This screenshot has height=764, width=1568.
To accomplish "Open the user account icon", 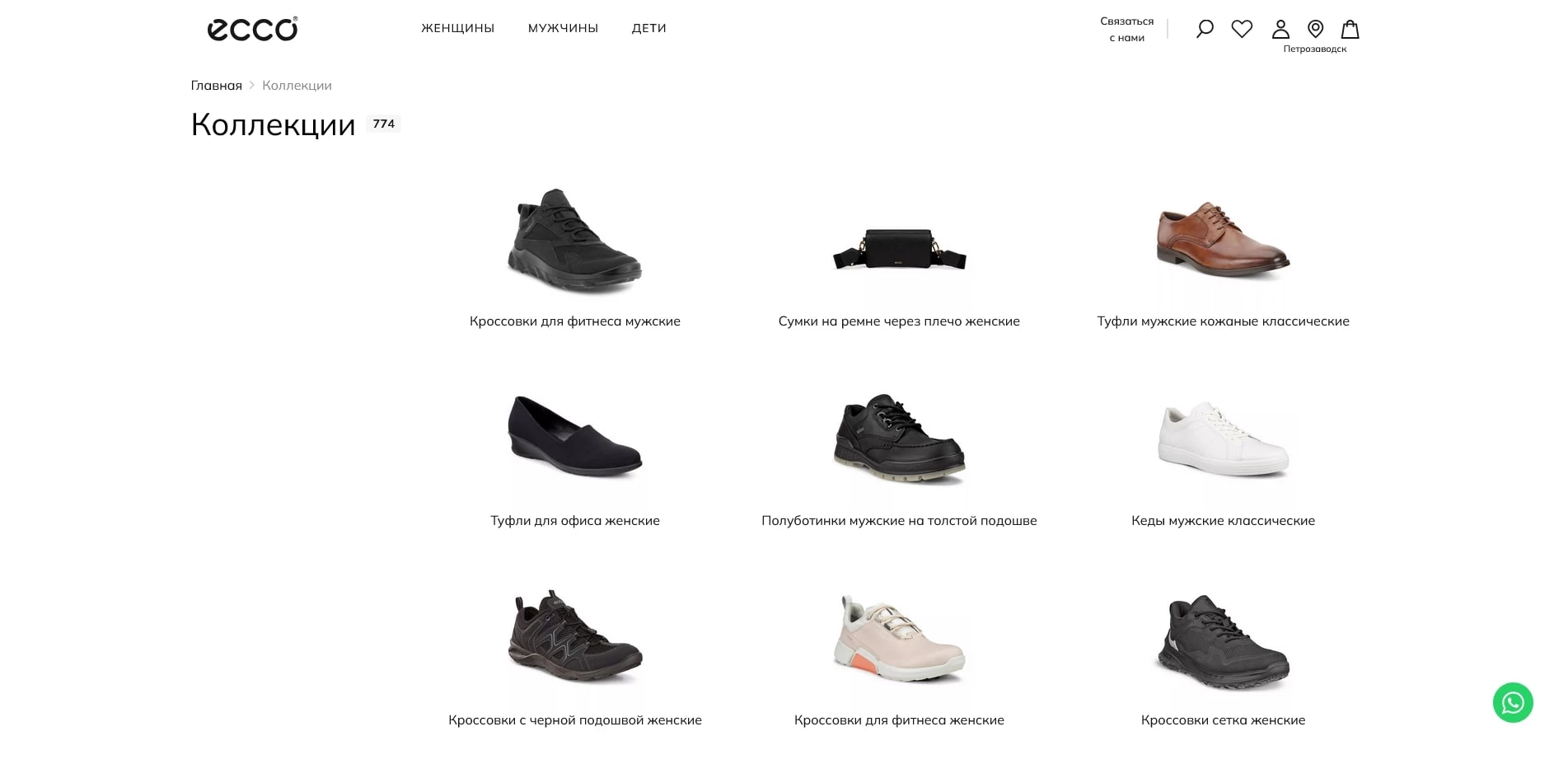I will pos(1280,29).
